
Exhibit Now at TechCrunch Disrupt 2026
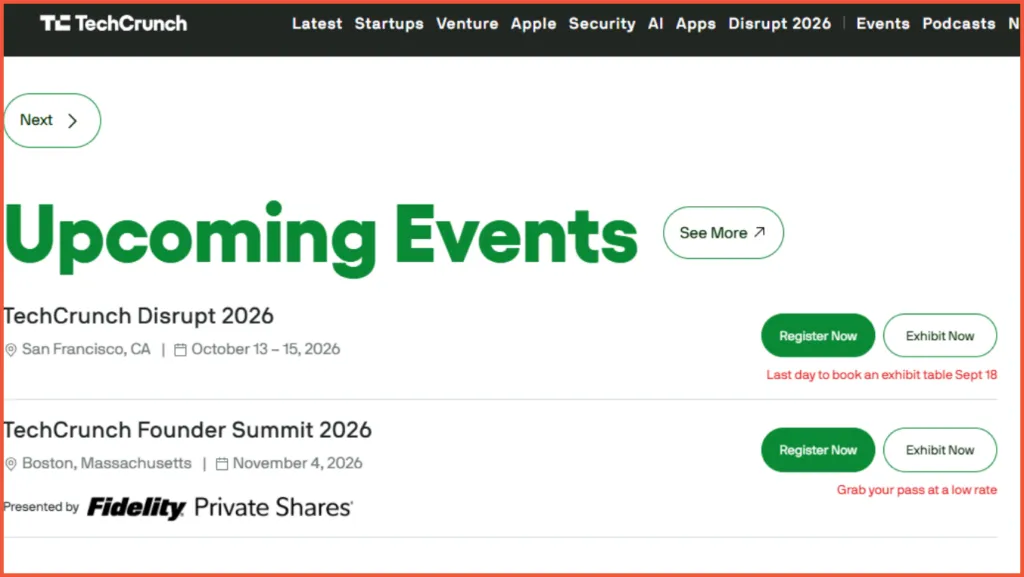pos(940,335)
